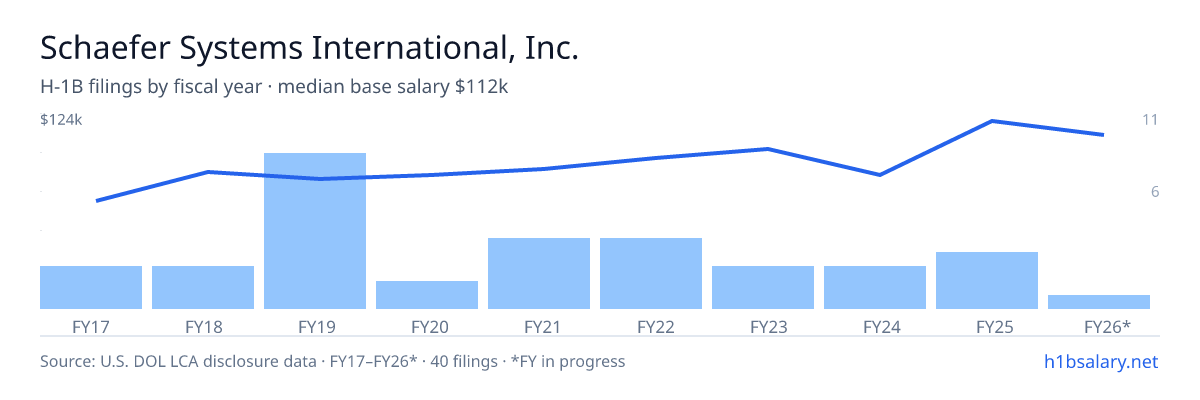The image size is (1200, 400).
Task: Click the FY20 filings bar
Action: click(427, 295)
